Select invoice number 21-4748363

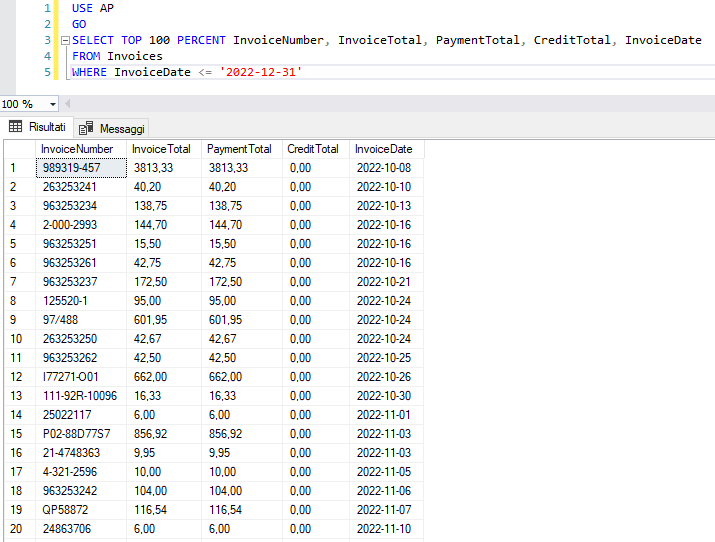[81, 453]
